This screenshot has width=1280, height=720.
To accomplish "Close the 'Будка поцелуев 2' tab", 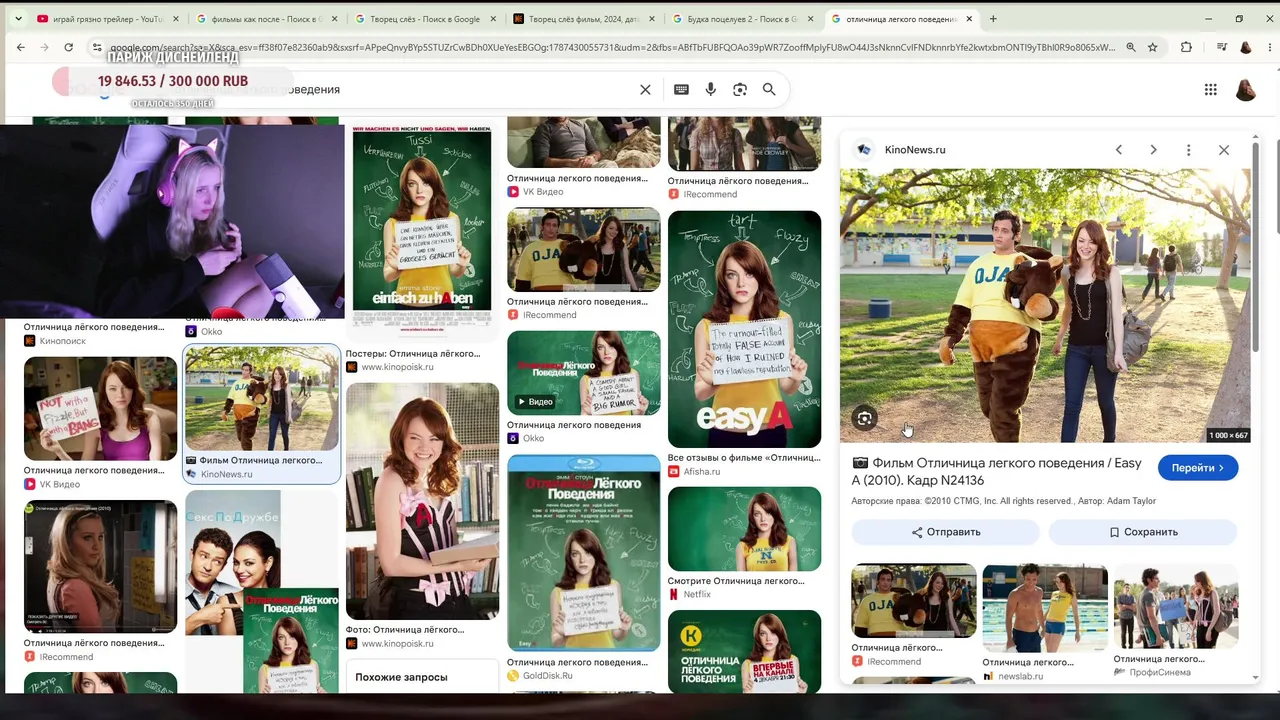I will tap(810, 19).
